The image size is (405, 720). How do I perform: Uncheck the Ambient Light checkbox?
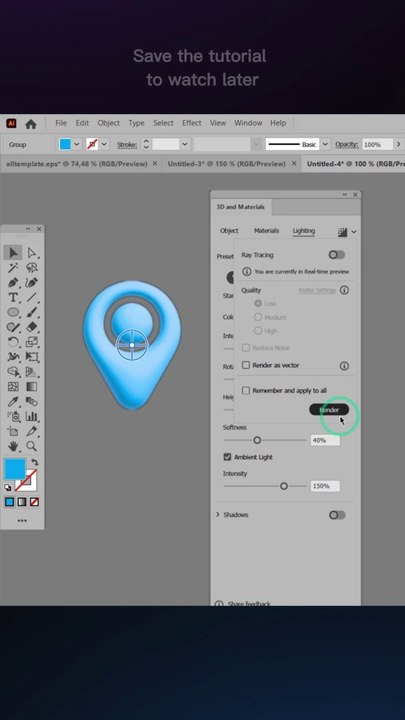point(227,457)
